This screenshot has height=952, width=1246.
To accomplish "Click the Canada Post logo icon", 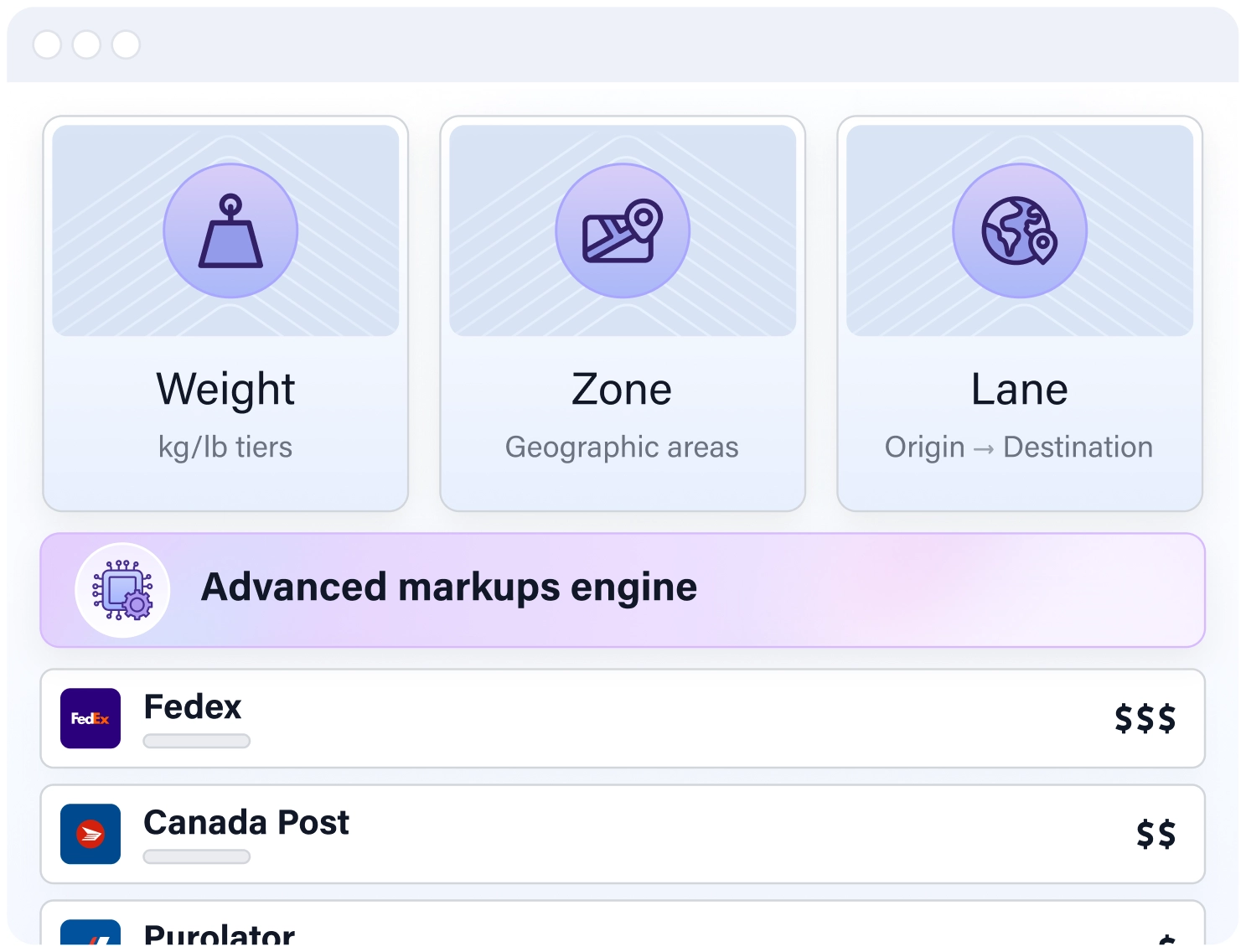I will point(90,834).
